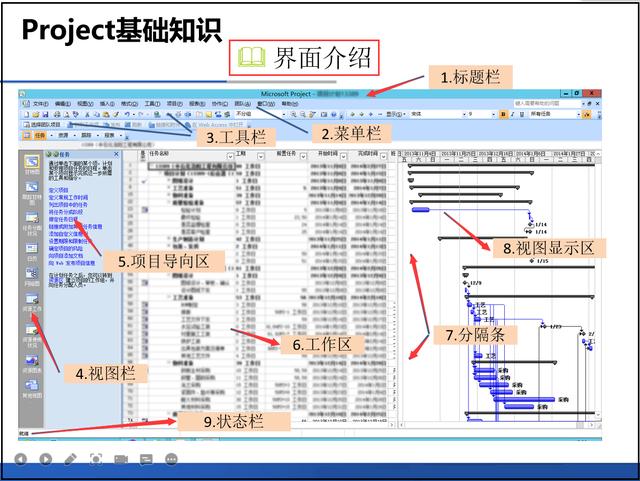
Task: Toggle the Project Guide show/hide icon
Action: (x=27, y=135)
